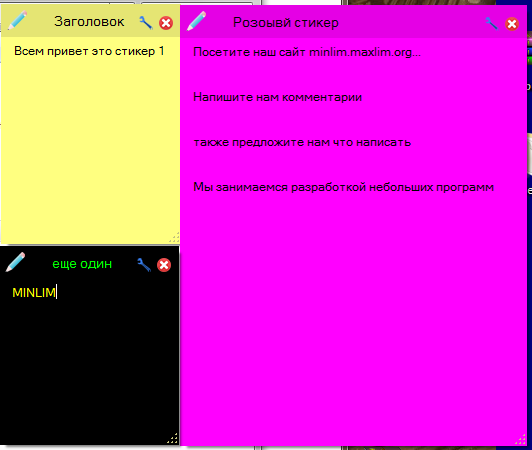
Task: Open wrench settings of pink sticker
Action: click(492, 24)
